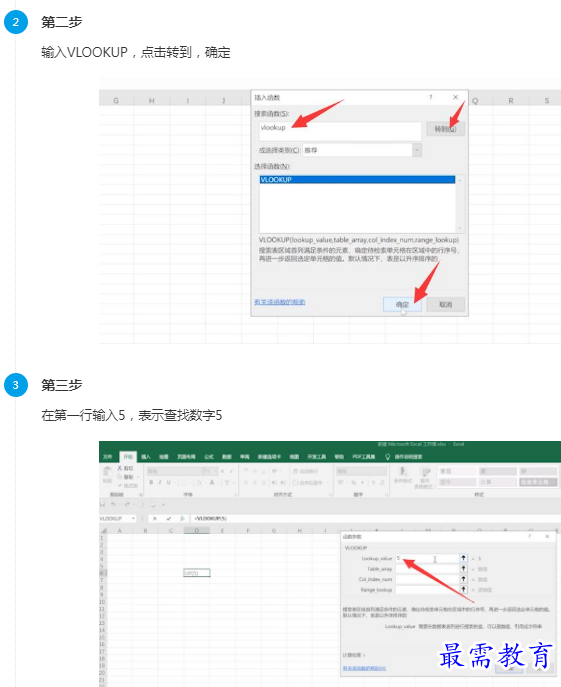Screen dimensions: 561x687
Task: Switch to the 插入 ribbon tab
Action: coord(146,457)
